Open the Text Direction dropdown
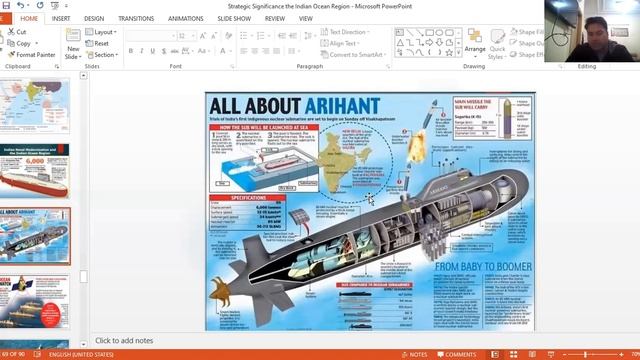The width and height of the screenshot is (640, 360). (345, 31)
